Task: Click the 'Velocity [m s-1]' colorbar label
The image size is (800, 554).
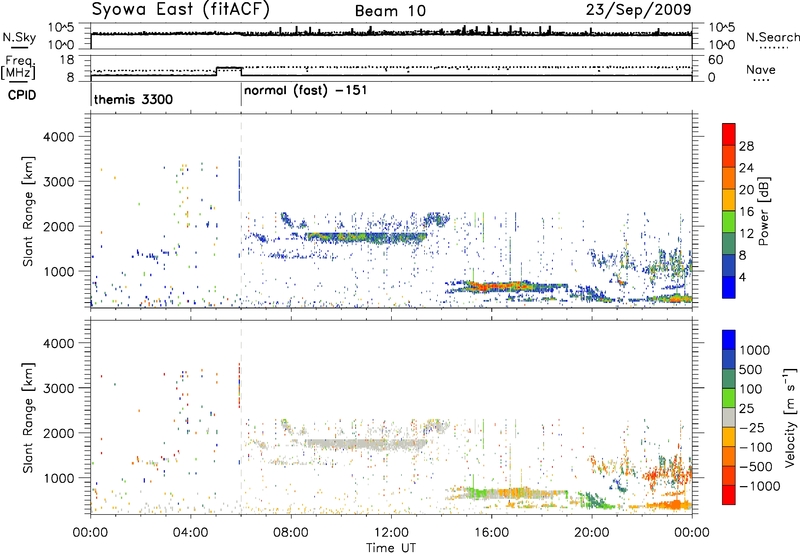Action: (790, 417)
